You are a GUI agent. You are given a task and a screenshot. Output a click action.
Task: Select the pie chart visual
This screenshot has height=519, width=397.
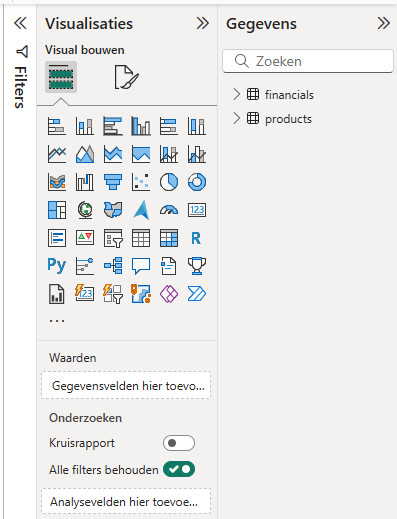[169, 182]
